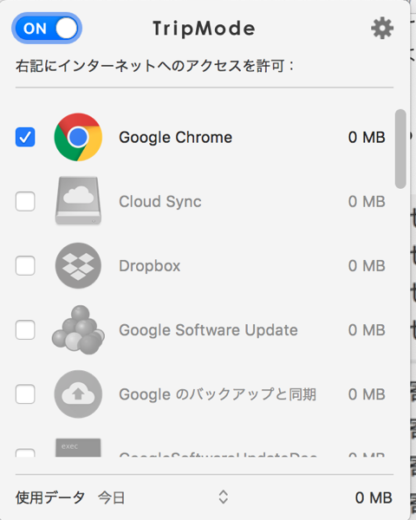This screenshot has height=520, width=416.
Task: Click the Google Chrome app icon
Action: (x=78, y=137)
